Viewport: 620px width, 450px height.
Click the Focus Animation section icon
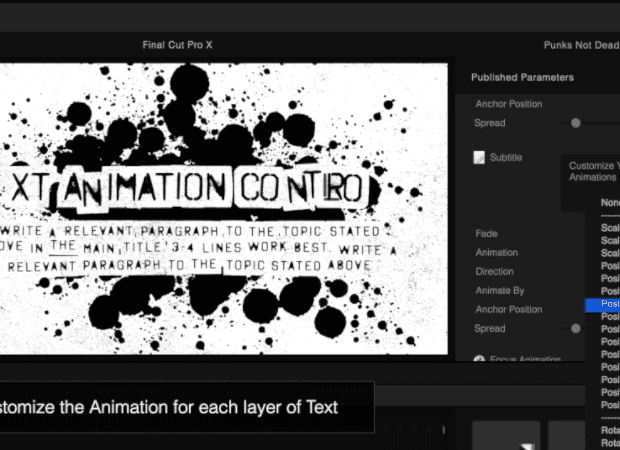click(x=479, y=359)
